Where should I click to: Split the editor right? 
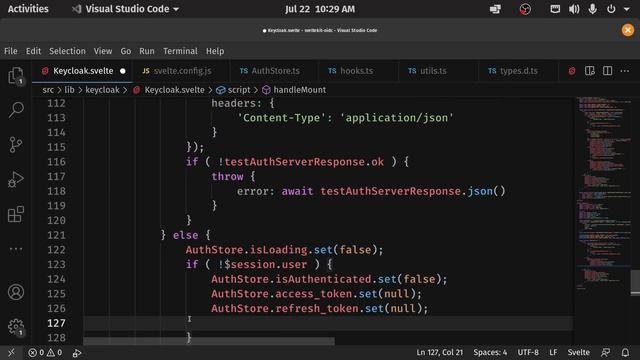[607, 71]
